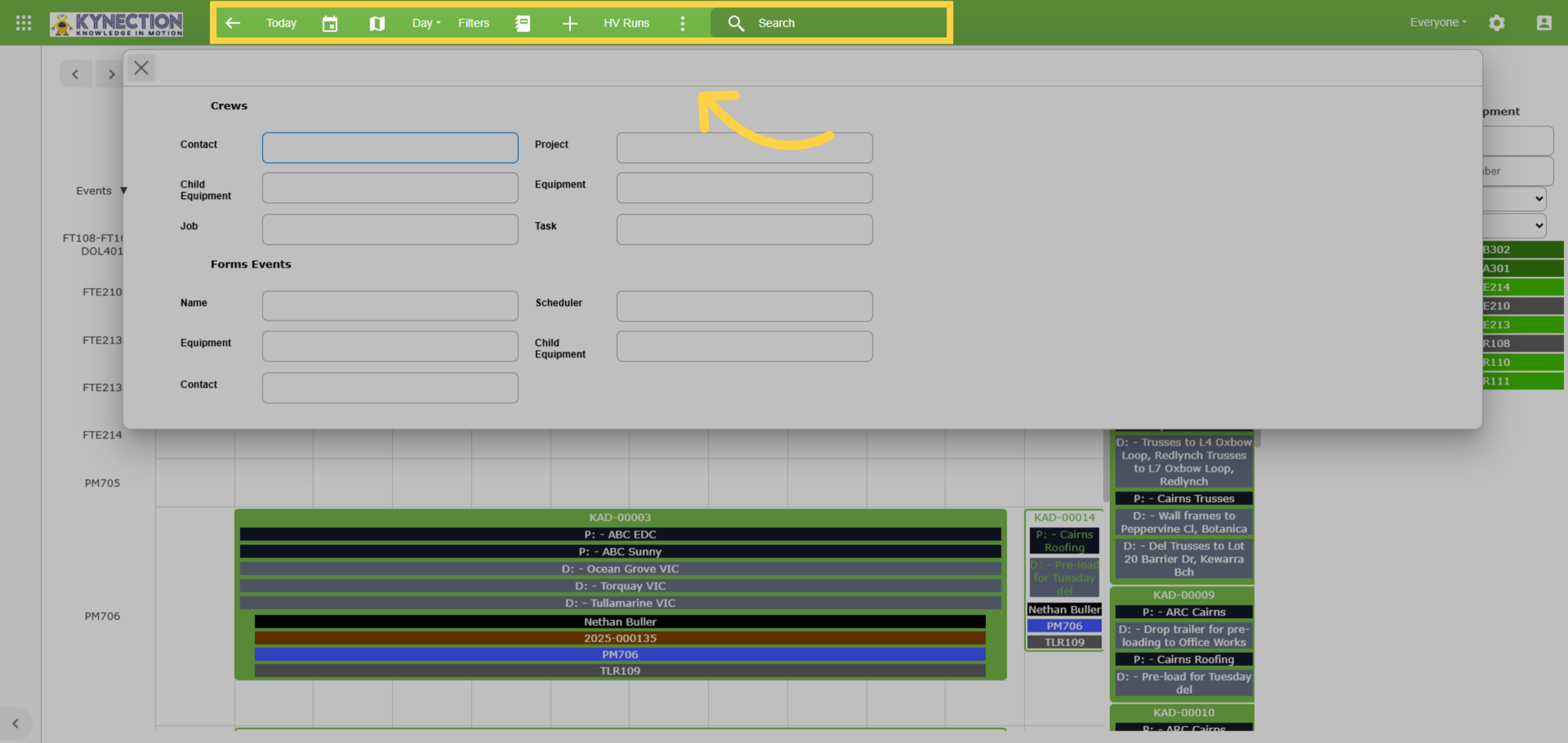The height and width of the screenshot is (743, 1568).
Task: Open the Filters panel
Action: point(474,23)
